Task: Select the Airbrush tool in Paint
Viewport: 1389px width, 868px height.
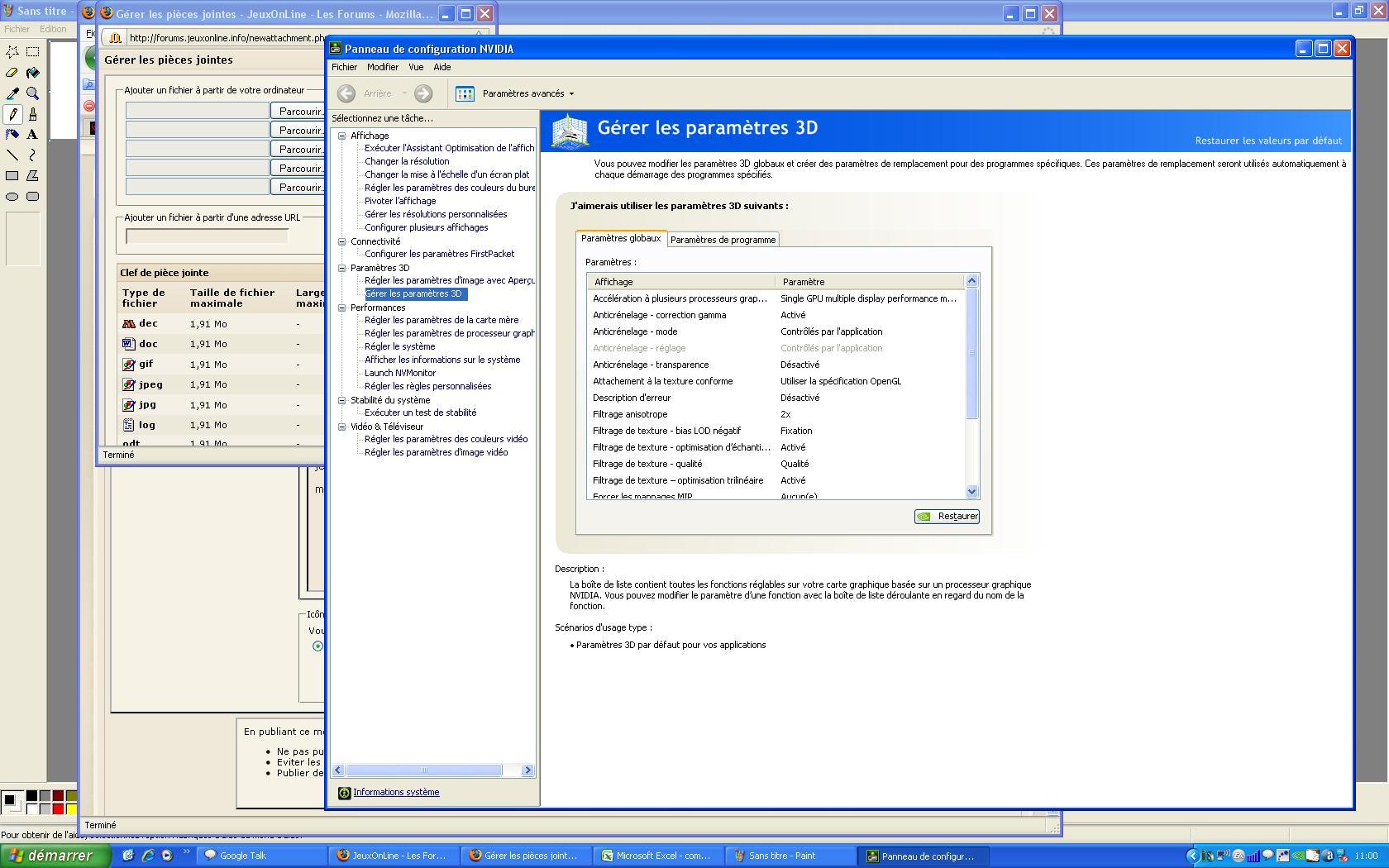Action: coord(12,134)
